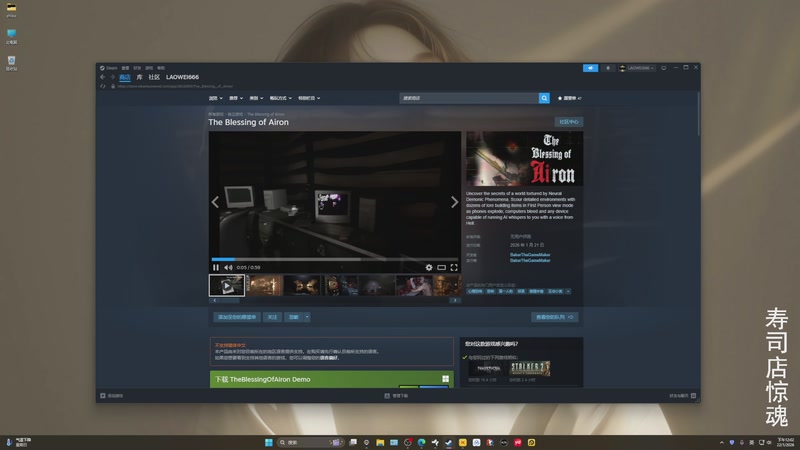Open the Community Hub button

click(569, 122)
